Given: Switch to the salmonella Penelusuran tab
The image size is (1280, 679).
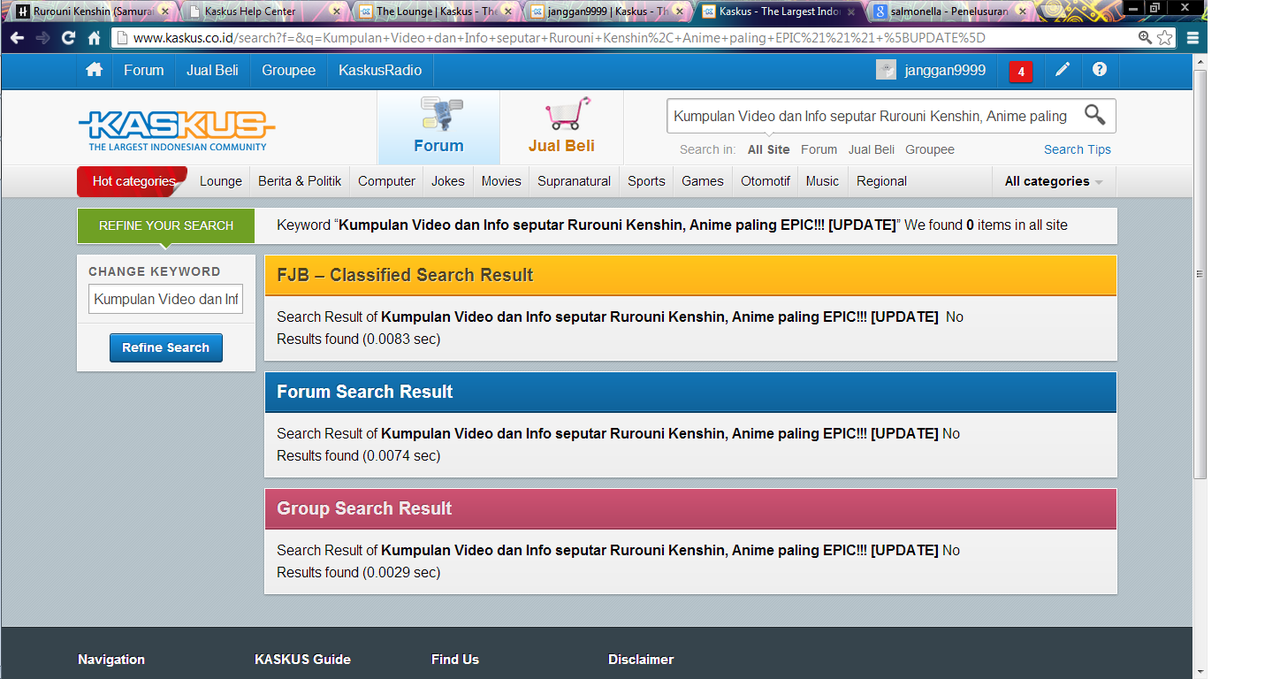Looking at the screenshot, I should point(950,11).
